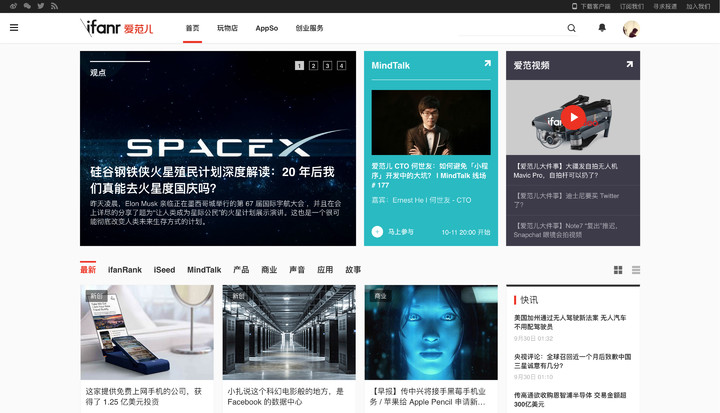Open 大疆发自拍无人机 Mavic Pro video link
This screenshot has width=720, height=413.
click(565, 170)
